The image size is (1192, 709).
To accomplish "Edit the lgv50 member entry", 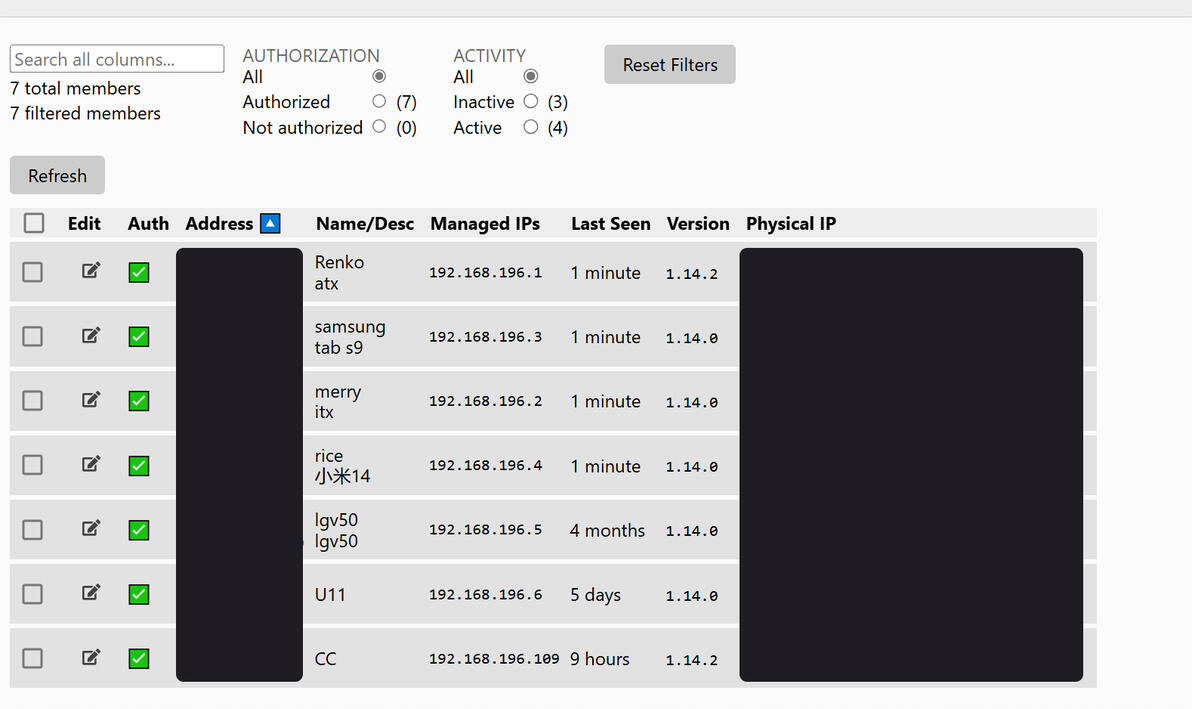I will (x=91, y=529).
